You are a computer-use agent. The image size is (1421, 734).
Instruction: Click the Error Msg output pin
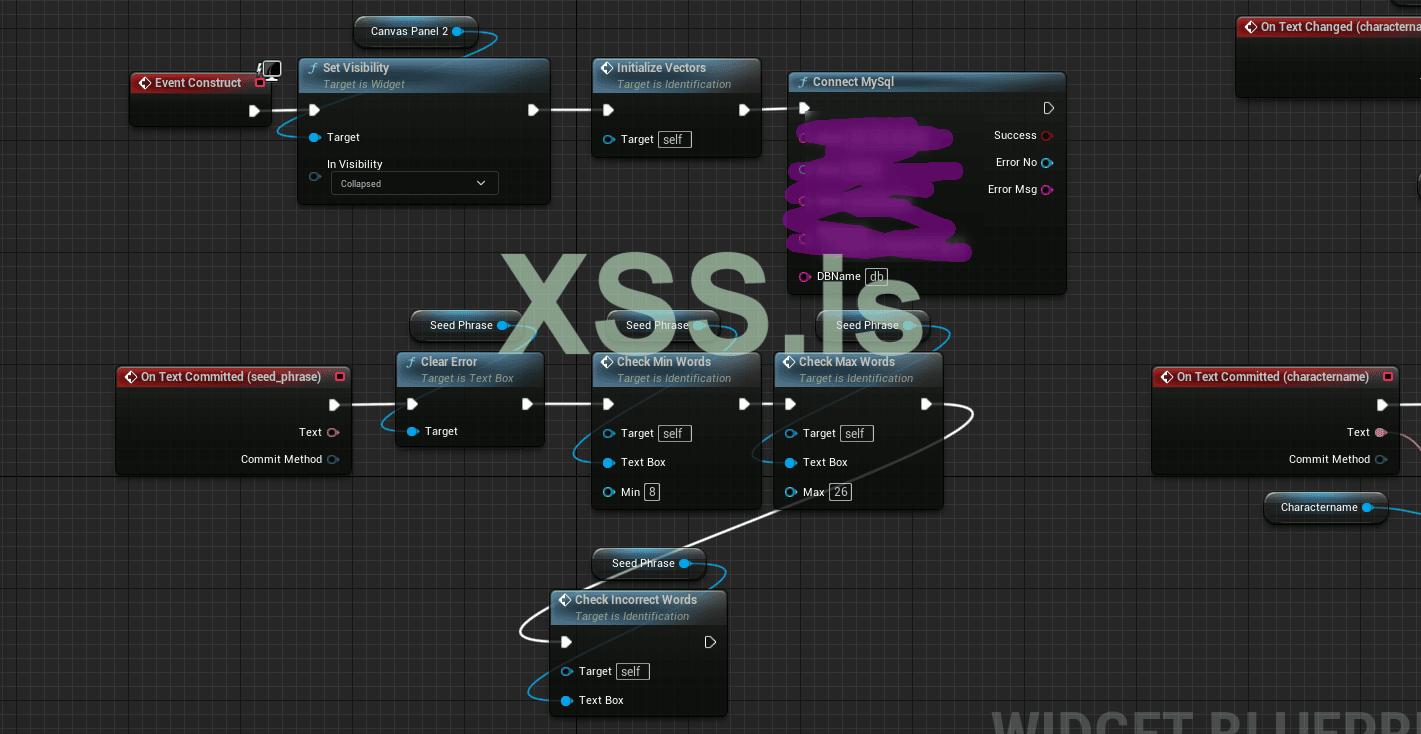[x=1047, y=189]
